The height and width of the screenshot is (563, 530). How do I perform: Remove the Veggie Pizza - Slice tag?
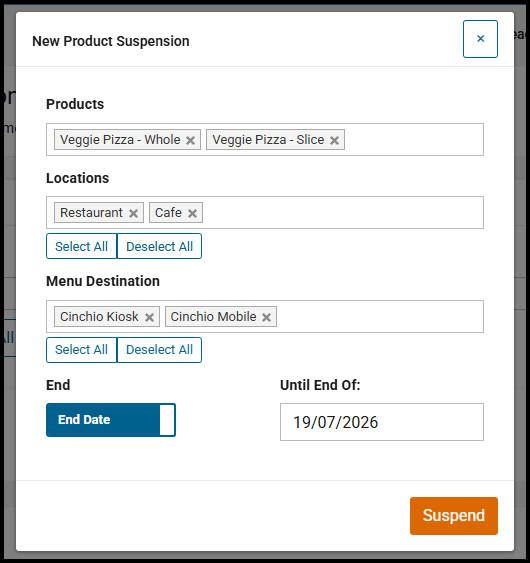(334, 140)
